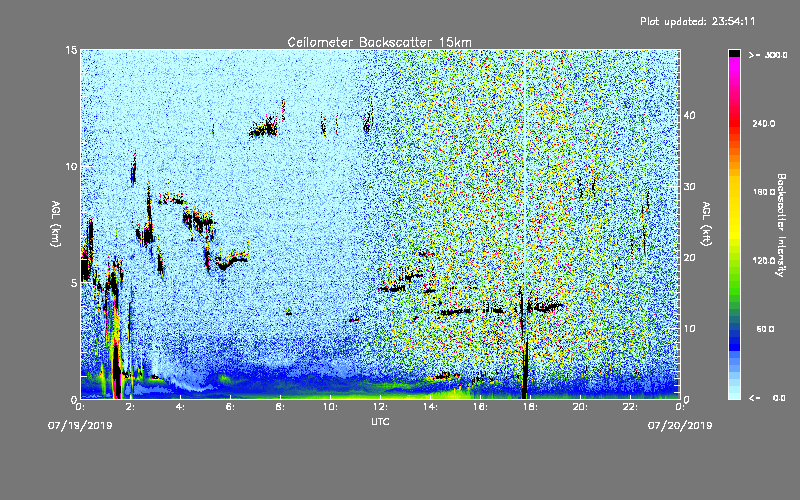Click the "18:" hour tick on time axis
This screenshot has height=500, width=800.
coord(530,407)
